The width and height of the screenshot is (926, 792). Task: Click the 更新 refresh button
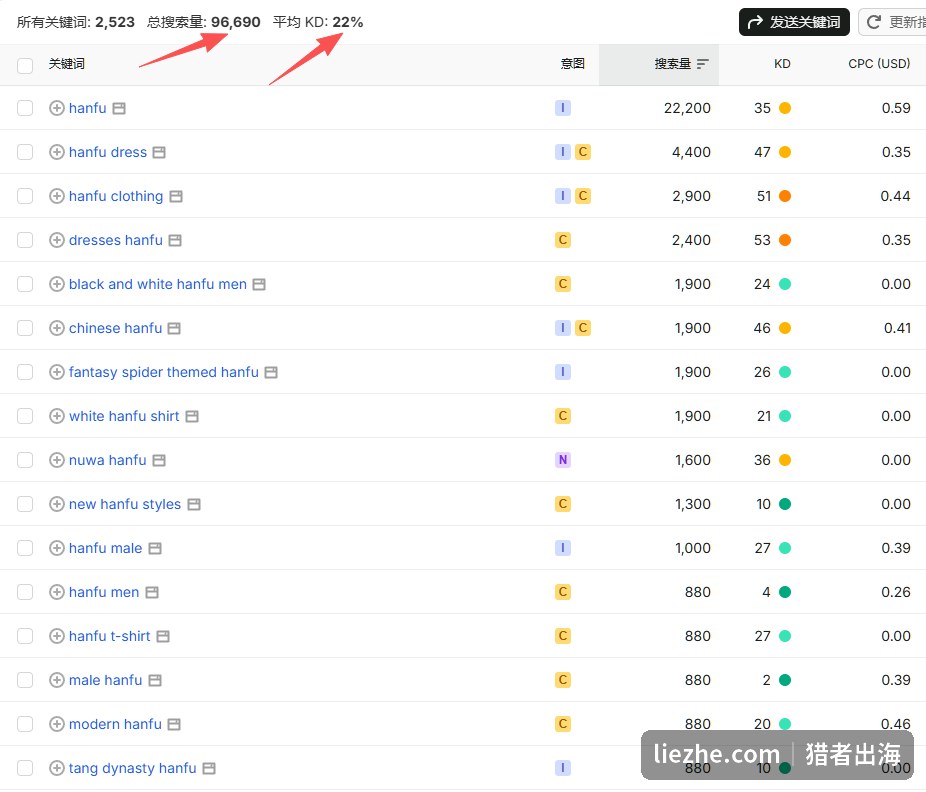pos(893,22)
